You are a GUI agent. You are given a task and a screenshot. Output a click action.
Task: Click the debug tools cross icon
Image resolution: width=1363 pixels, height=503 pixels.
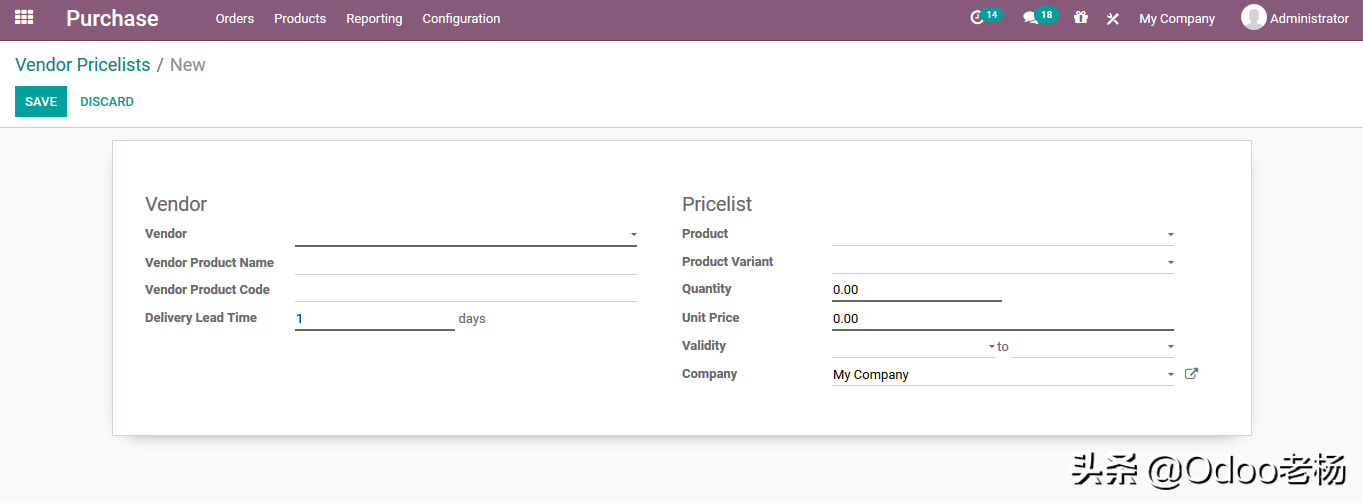point(1112,19)
